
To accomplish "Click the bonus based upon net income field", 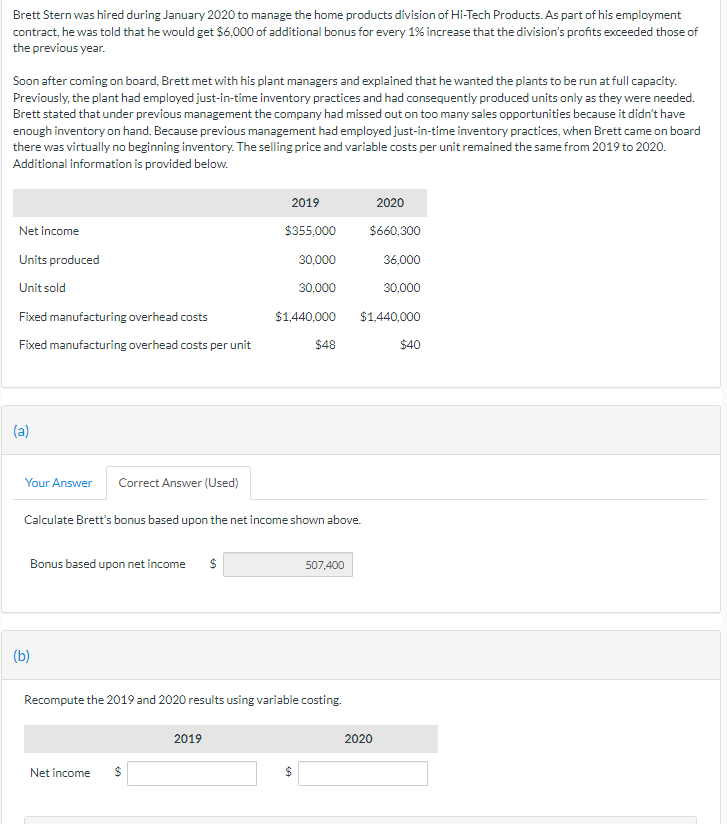I will click(x=288, y=564).
